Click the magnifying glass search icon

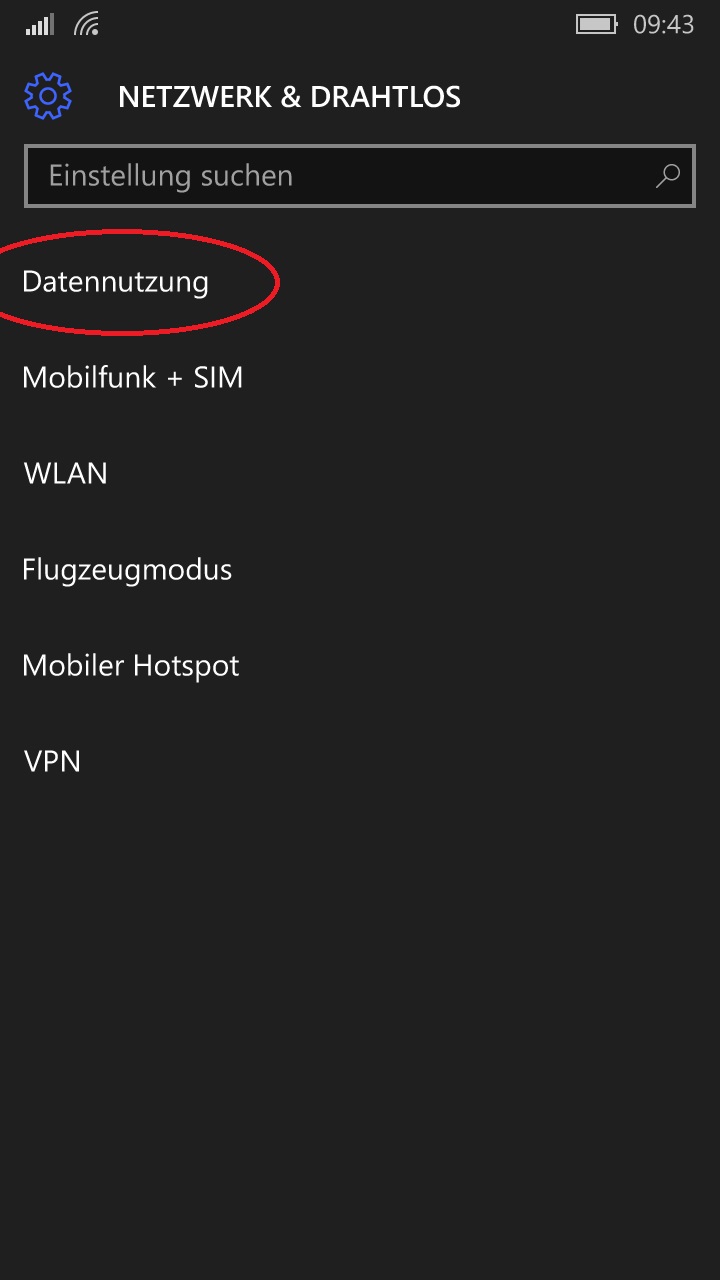click(667, 176)
